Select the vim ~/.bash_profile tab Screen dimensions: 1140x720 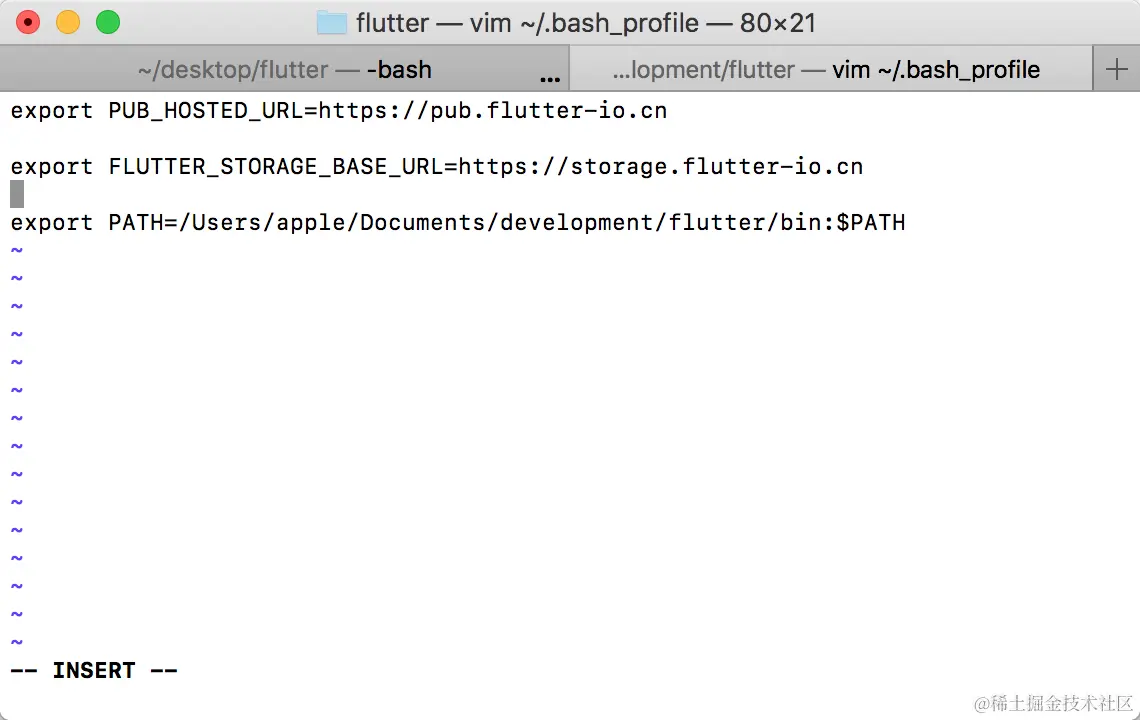pyautogui.click(x=826, y=70)
